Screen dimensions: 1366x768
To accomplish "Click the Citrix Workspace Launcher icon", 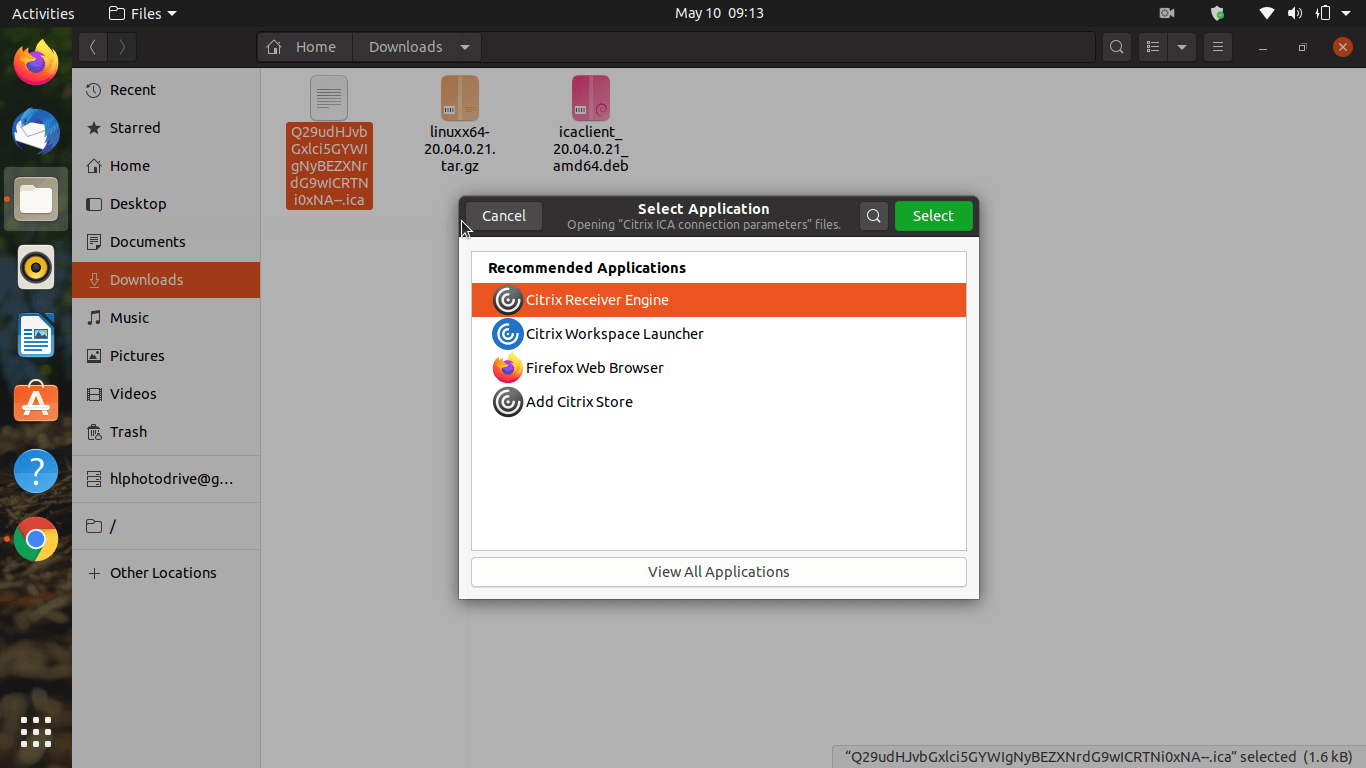I will point(508,334).
